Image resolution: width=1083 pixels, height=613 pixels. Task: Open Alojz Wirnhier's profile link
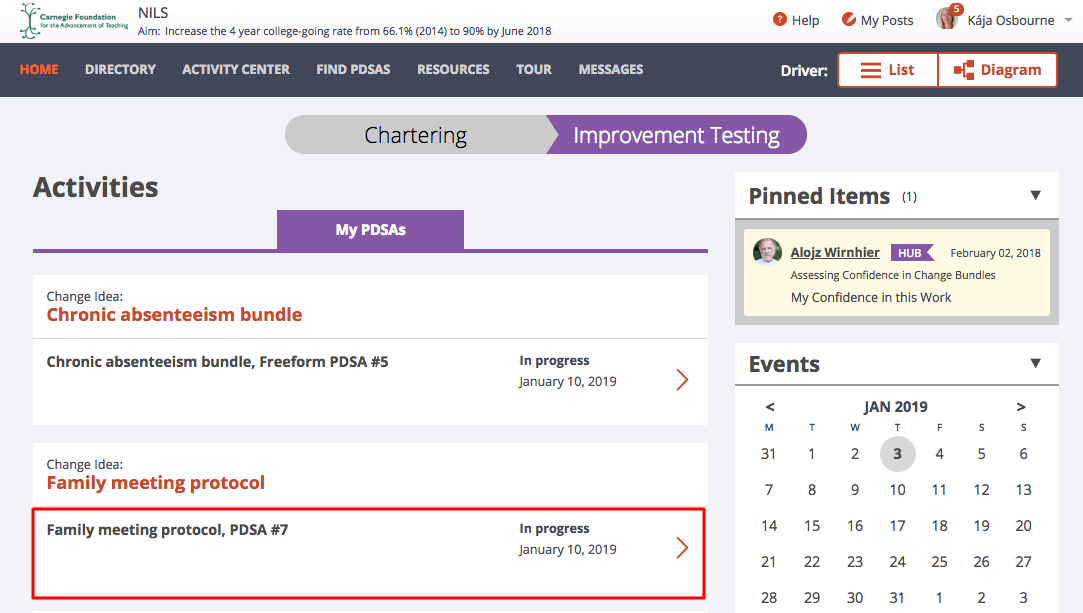(x=835, y=253)
